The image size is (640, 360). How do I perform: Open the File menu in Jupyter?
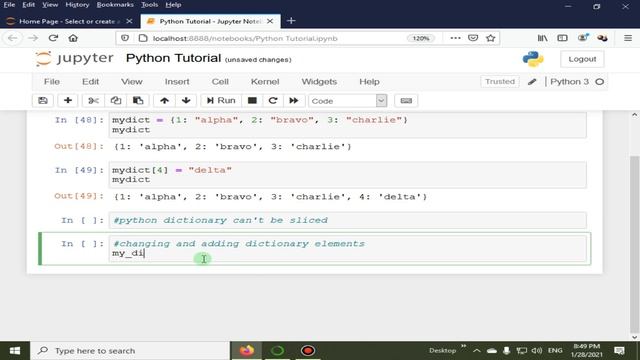pos(52,82)
